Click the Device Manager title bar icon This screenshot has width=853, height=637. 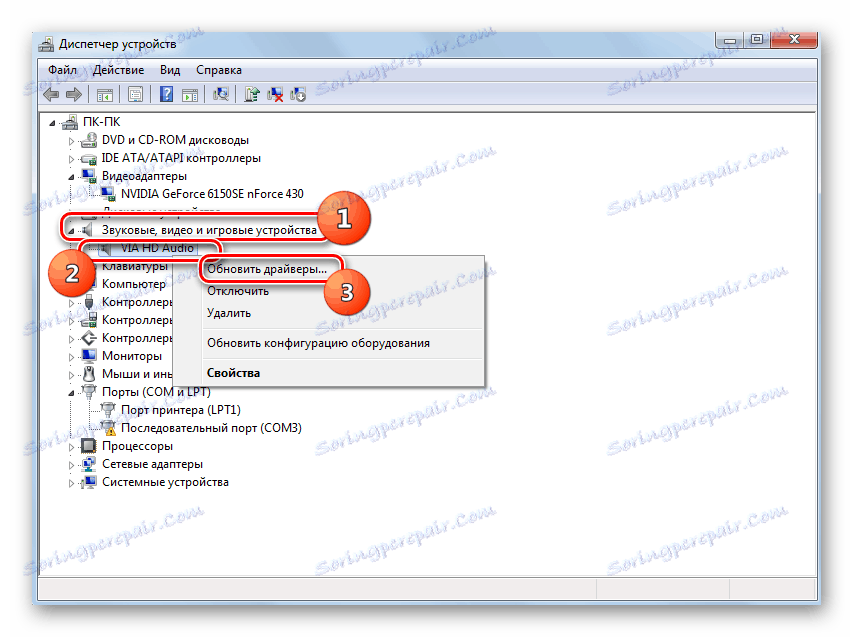pyautogui.click(x=46, y=44)
